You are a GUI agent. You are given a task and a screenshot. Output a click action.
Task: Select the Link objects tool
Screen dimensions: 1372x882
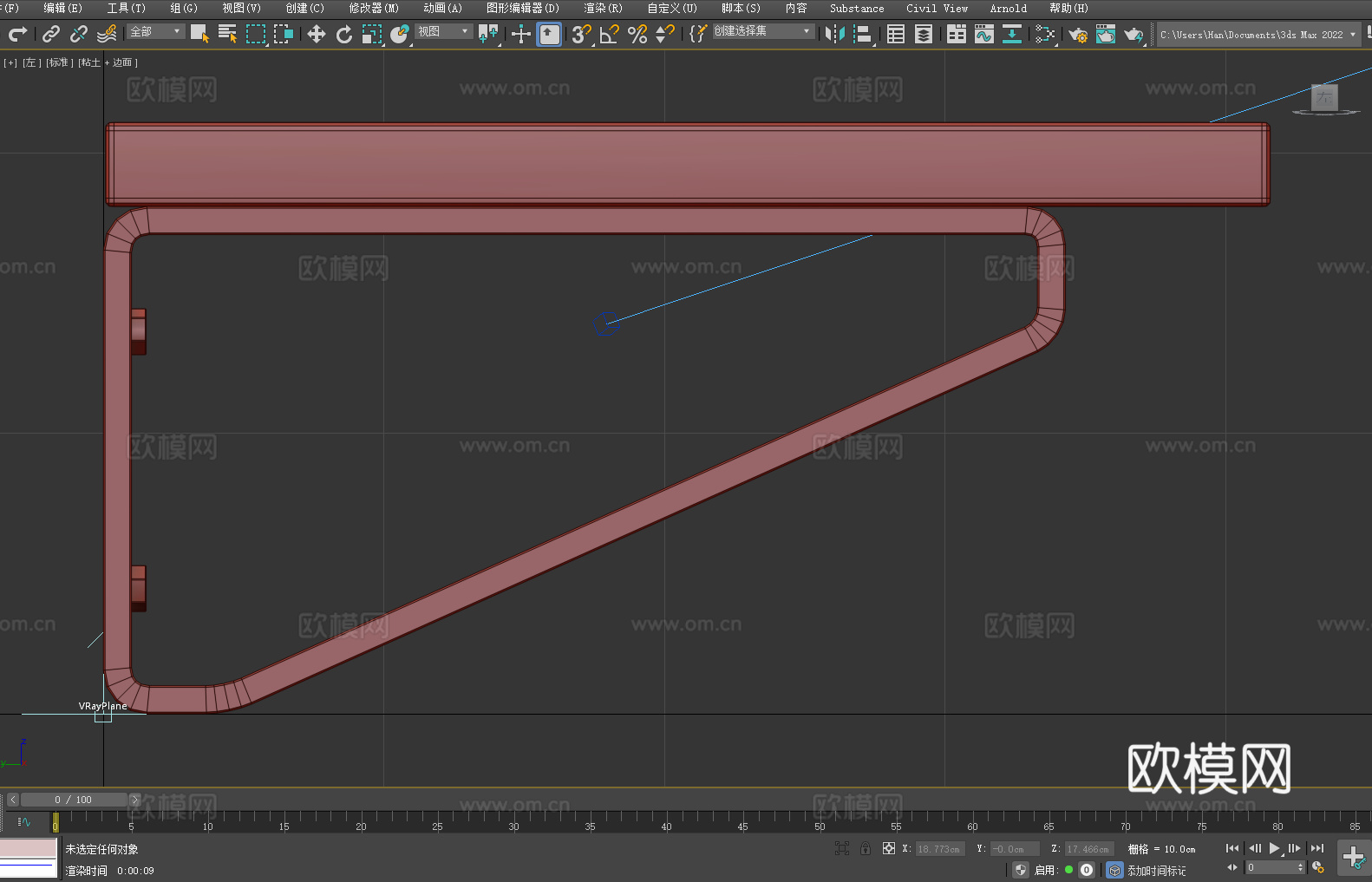(51, 34)
